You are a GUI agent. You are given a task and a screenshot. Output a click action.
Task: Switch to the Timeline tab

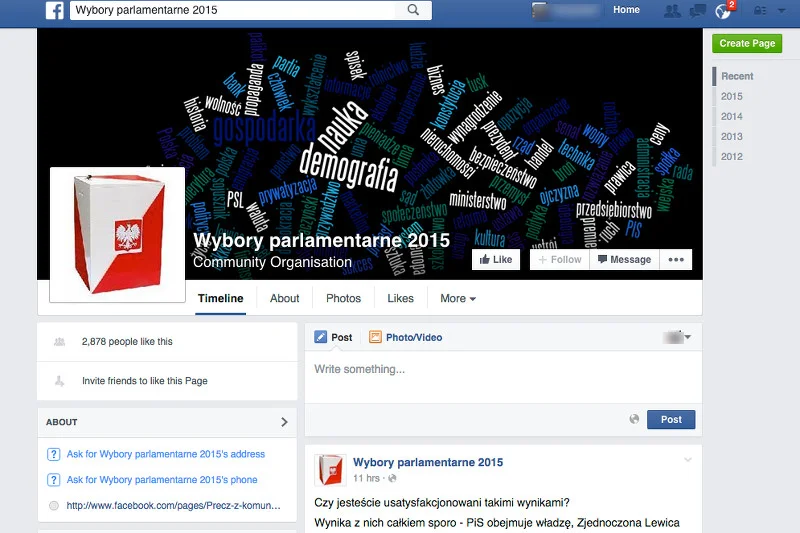[220, 298]
